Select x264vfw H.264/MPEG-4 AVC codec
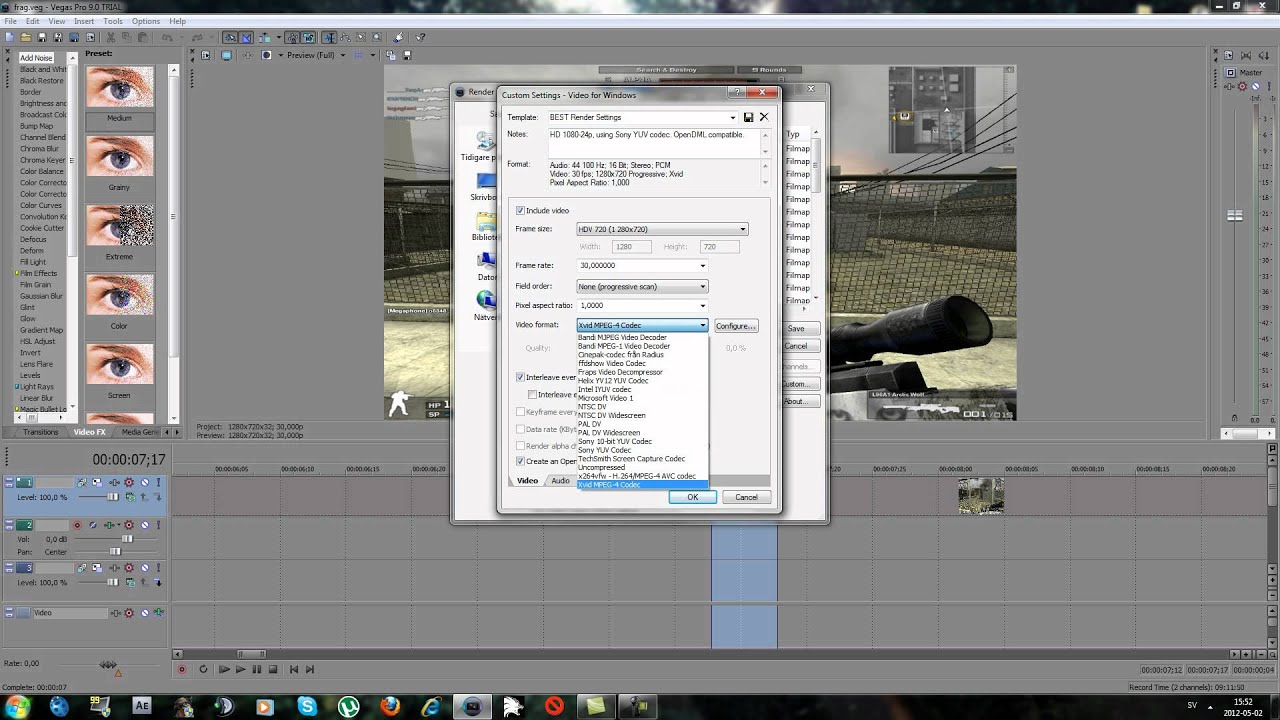1280x720 pixels. 637,476
